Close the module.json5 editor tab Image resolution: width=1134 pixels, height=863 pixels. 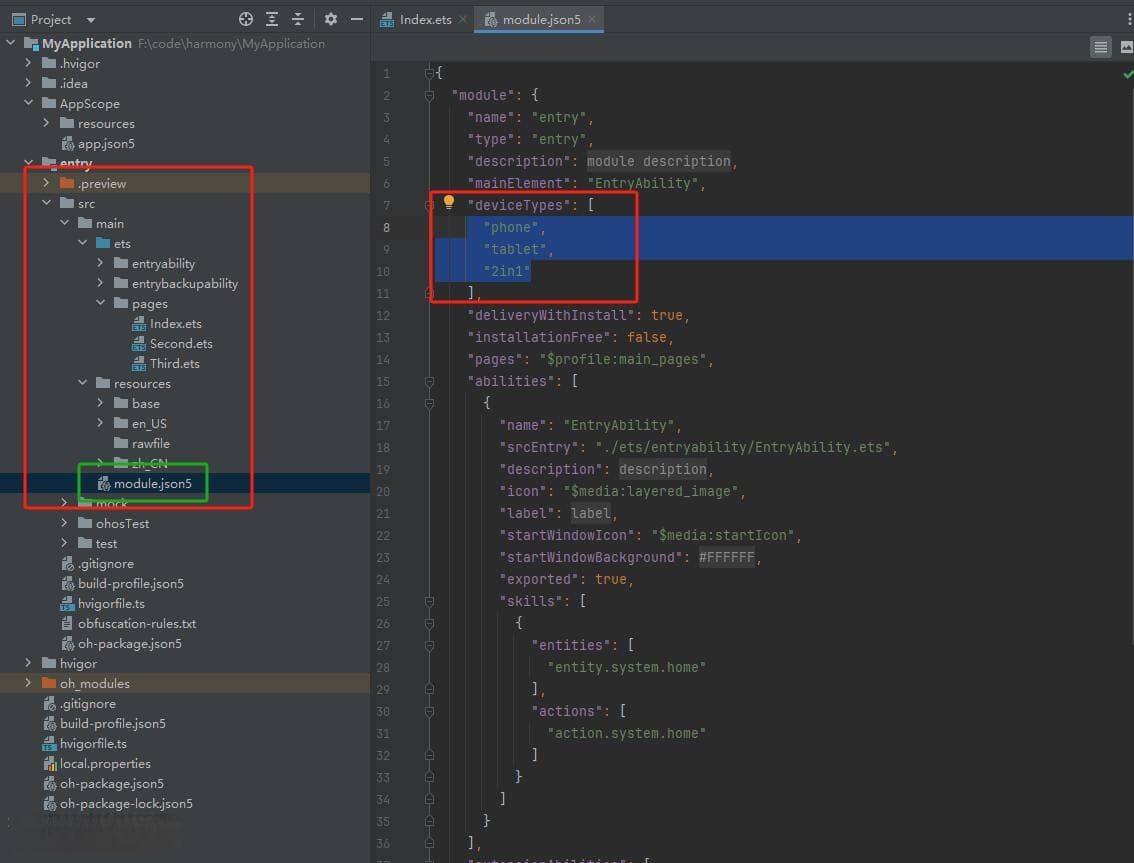[592, 20]
